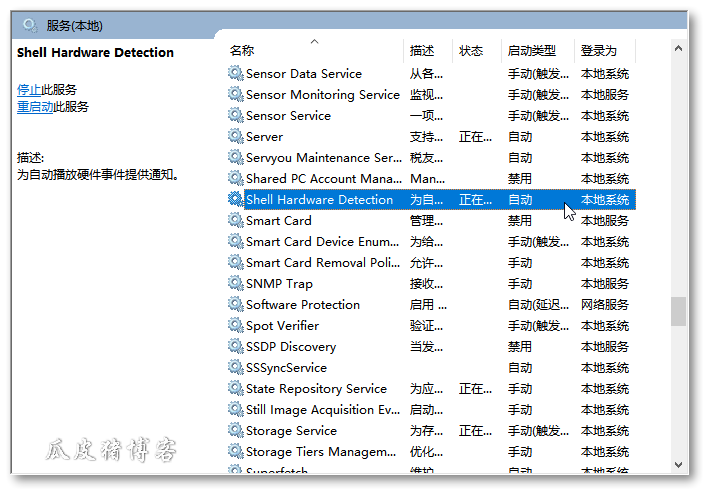Image resolution: width=704 pixels, height=490 pixels.
Task: Select the Spot Verifier gear icon
Action: point(235,326)
